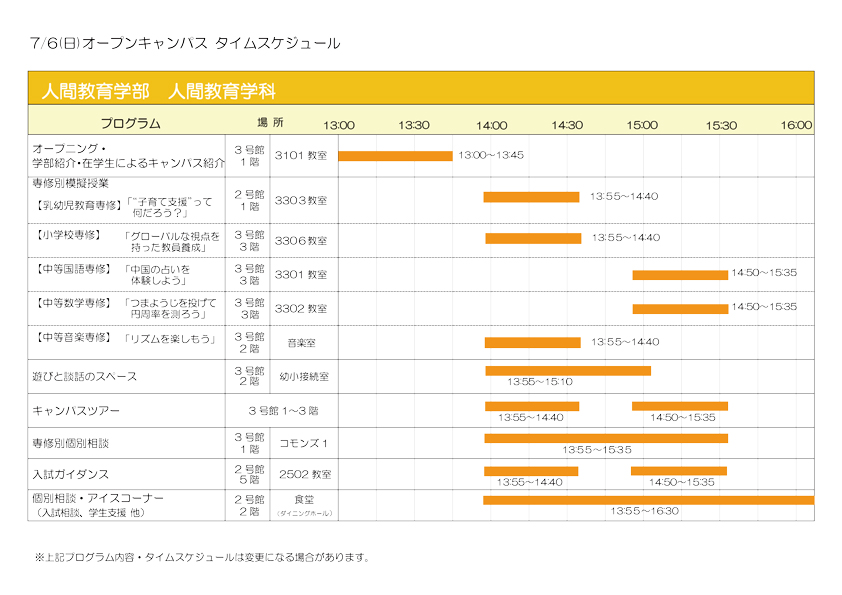842x595 pixels.
Task: Click the "入試ガイダンス" program row text
Action: [x=70, y=474]
